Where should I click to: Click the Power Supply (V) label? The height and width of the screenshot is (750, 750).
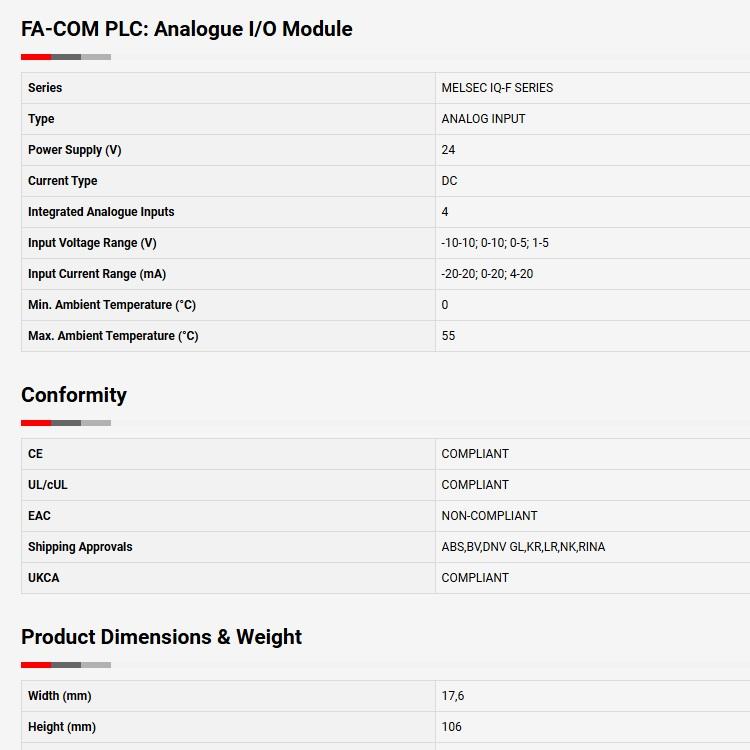[x=75, y=150]
